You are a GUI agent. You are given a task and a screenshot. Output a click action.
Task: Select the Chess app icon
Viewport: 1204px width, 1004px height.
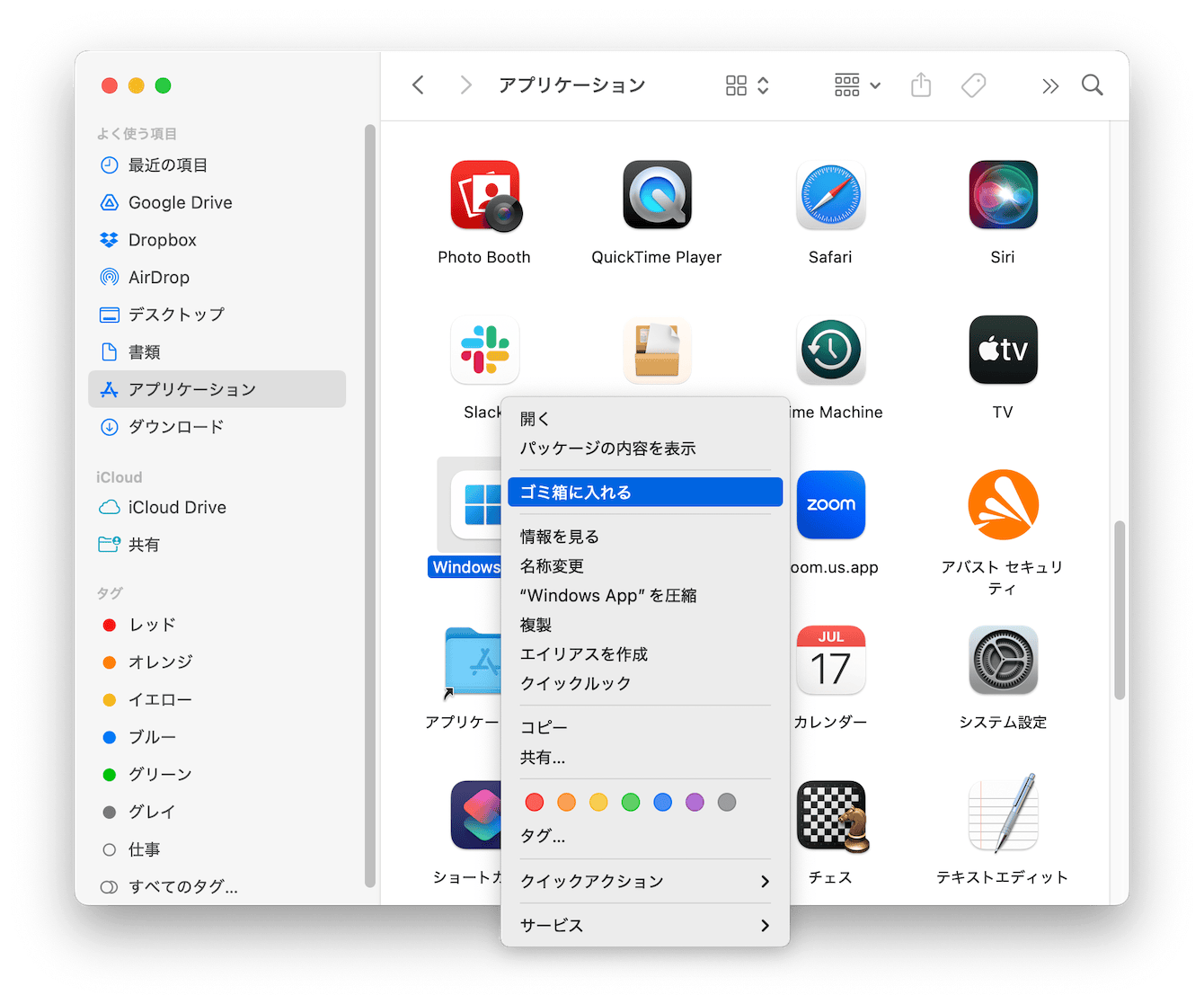pos(832,816)
